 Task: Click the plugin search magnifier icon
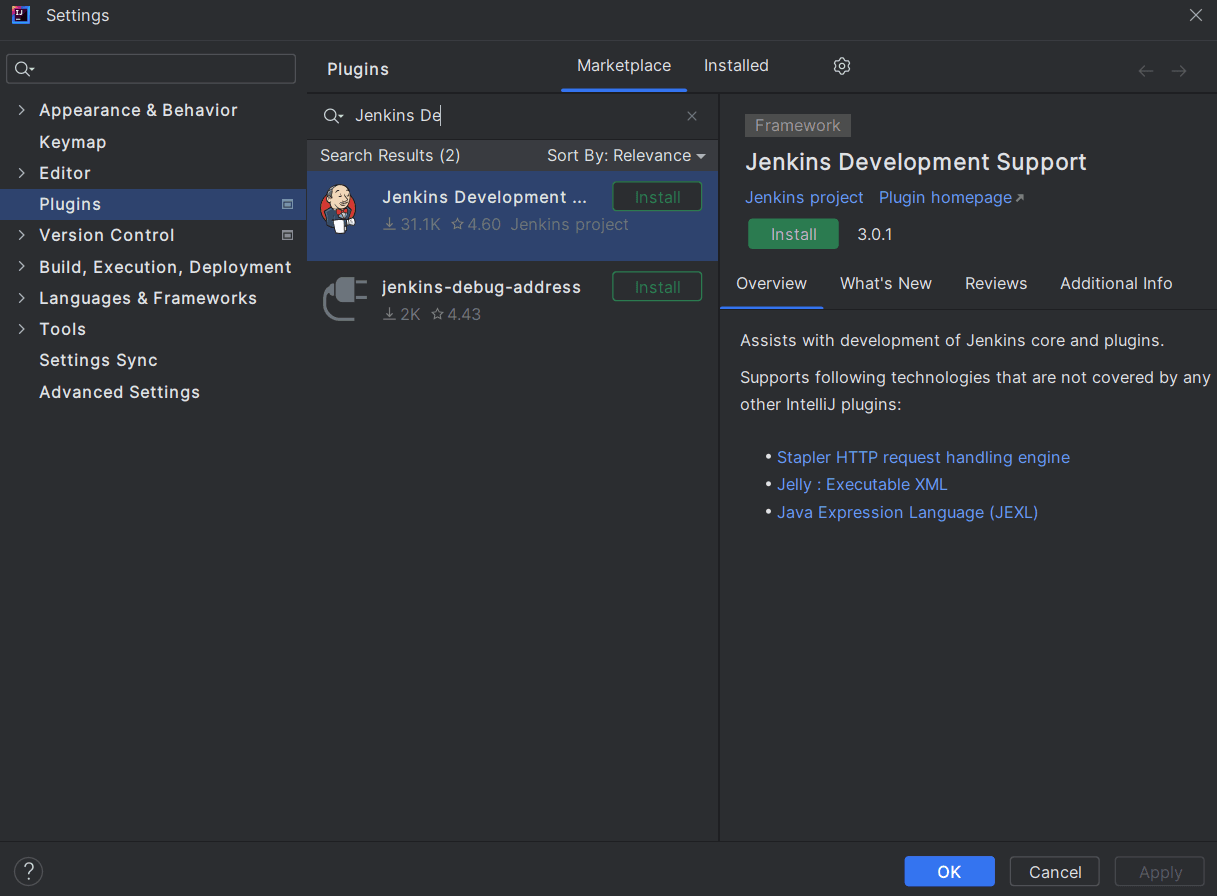332,116
